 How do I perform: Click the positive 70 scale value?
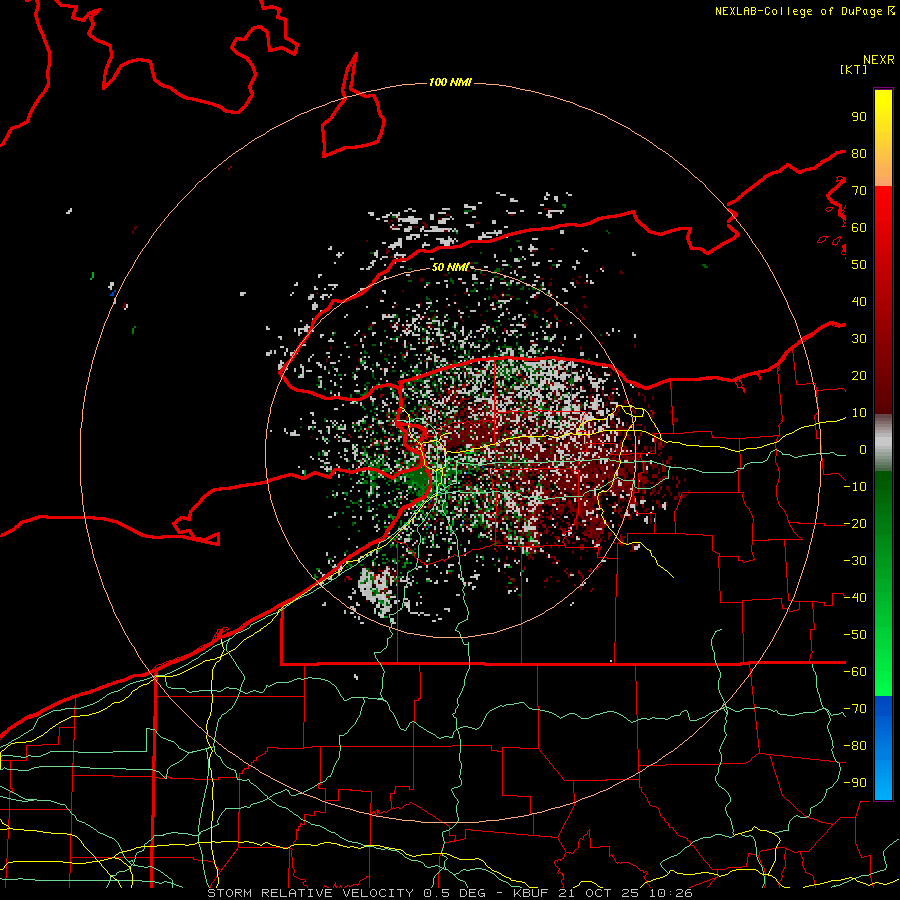[x=859, y=191]
